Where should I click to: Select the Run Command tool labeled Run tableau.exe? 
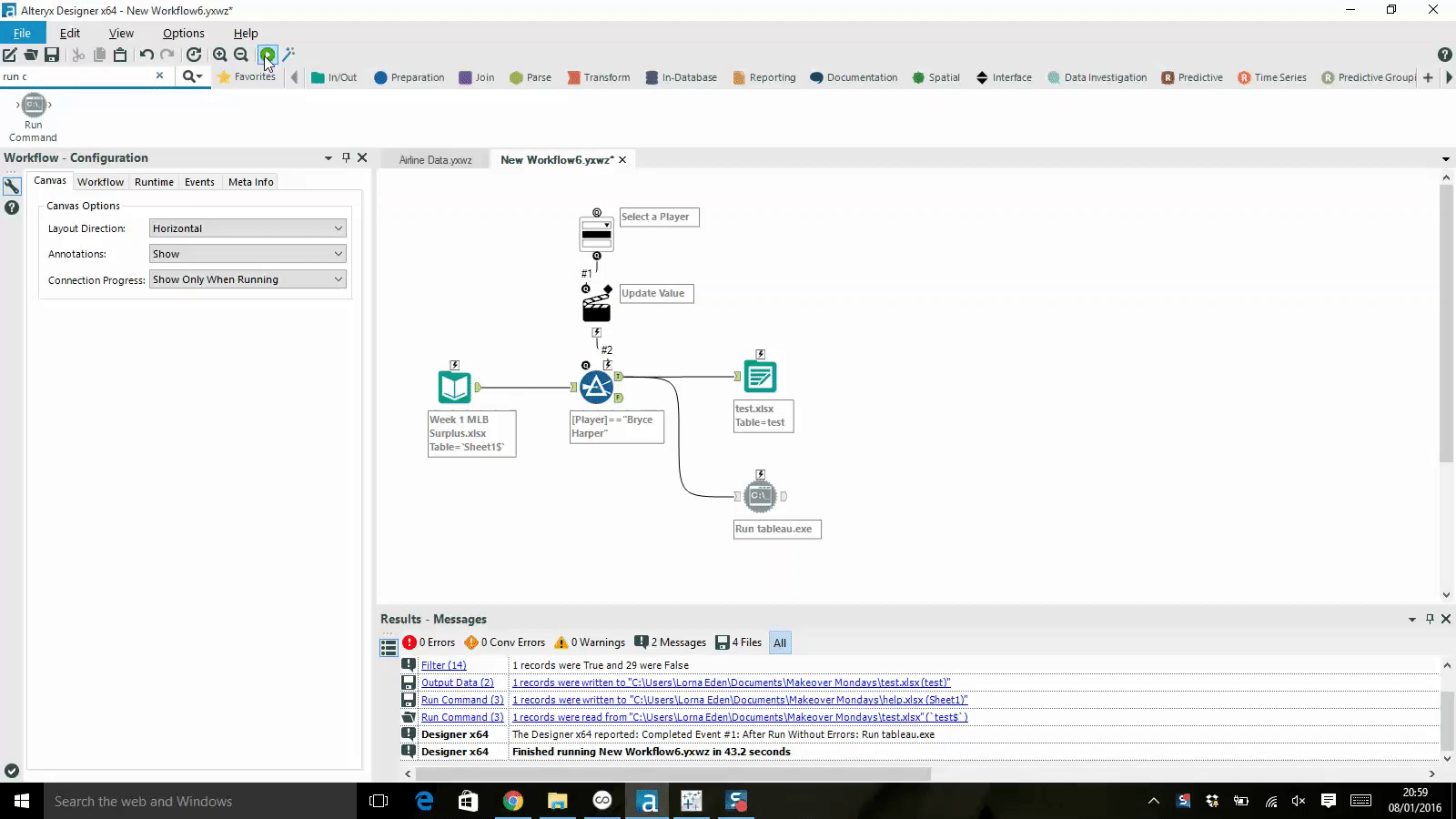(760, 495)
